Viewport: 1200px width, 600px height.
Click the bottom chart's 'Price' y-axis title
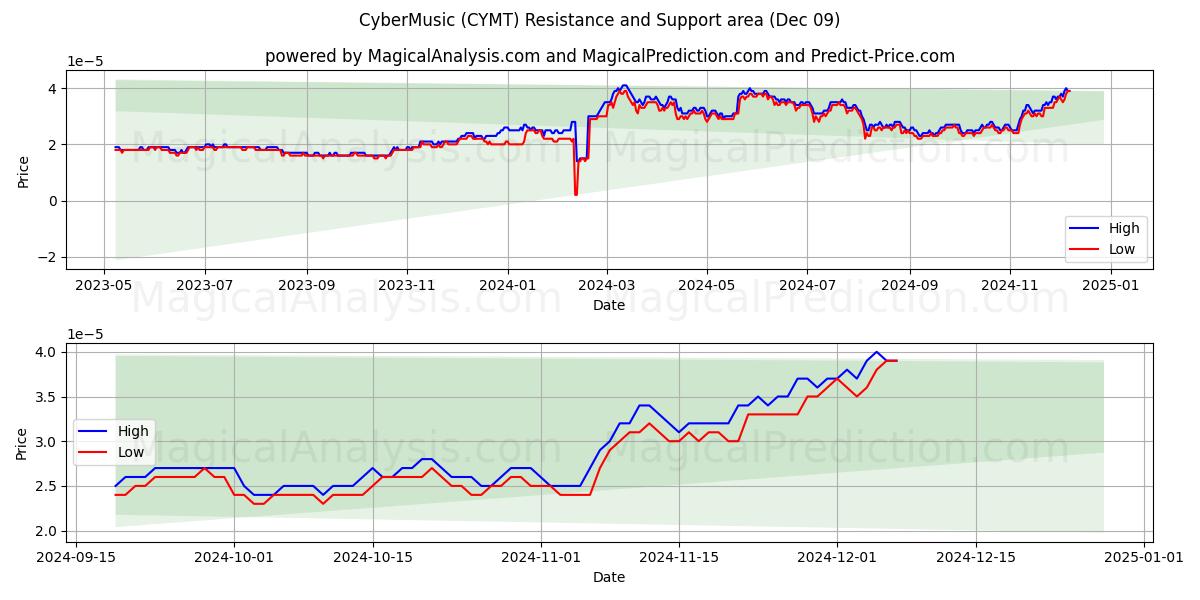pos(23,443)
